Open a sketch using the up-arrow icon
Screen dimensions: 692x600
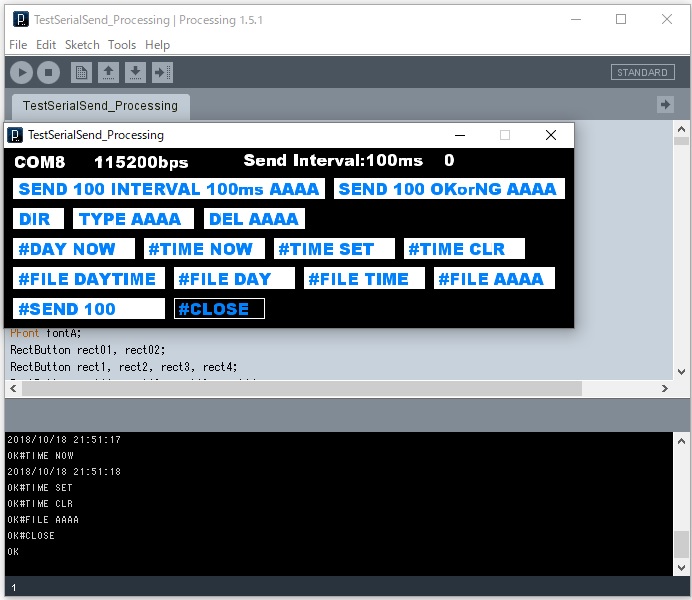[x=108, y=72]
